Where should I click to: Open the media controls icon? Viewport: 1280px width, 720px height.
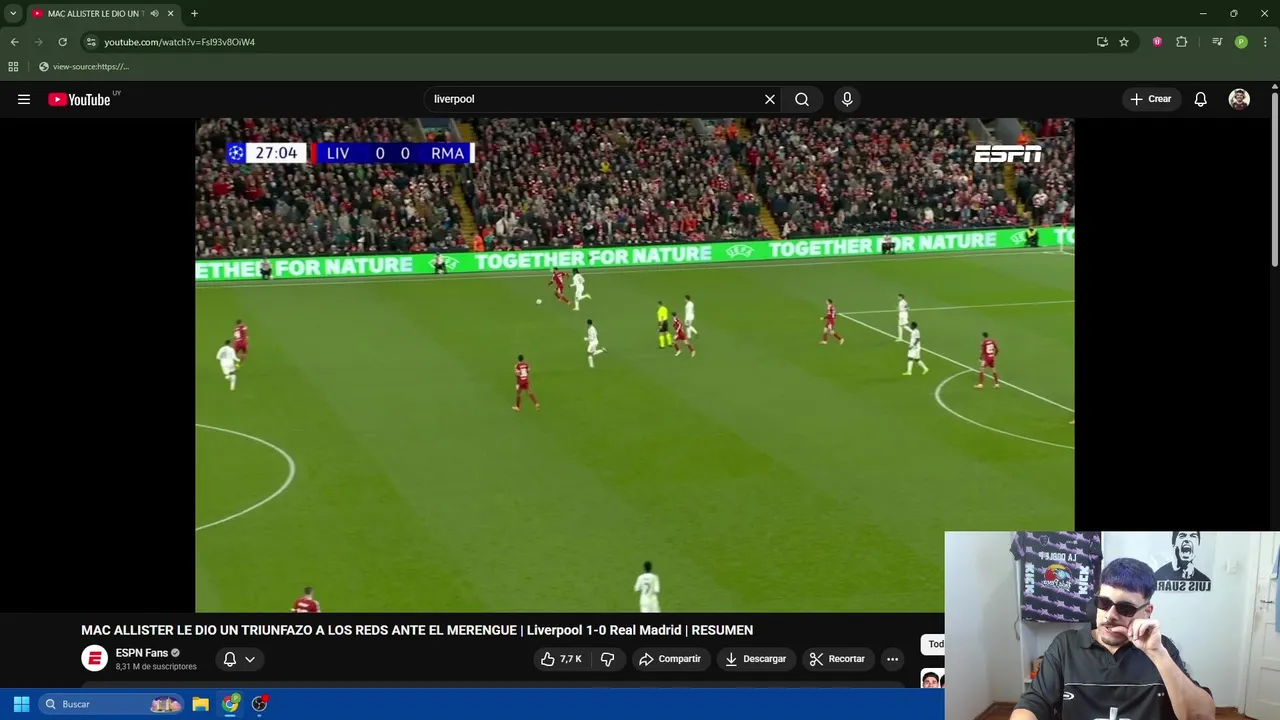point(1217,42)
